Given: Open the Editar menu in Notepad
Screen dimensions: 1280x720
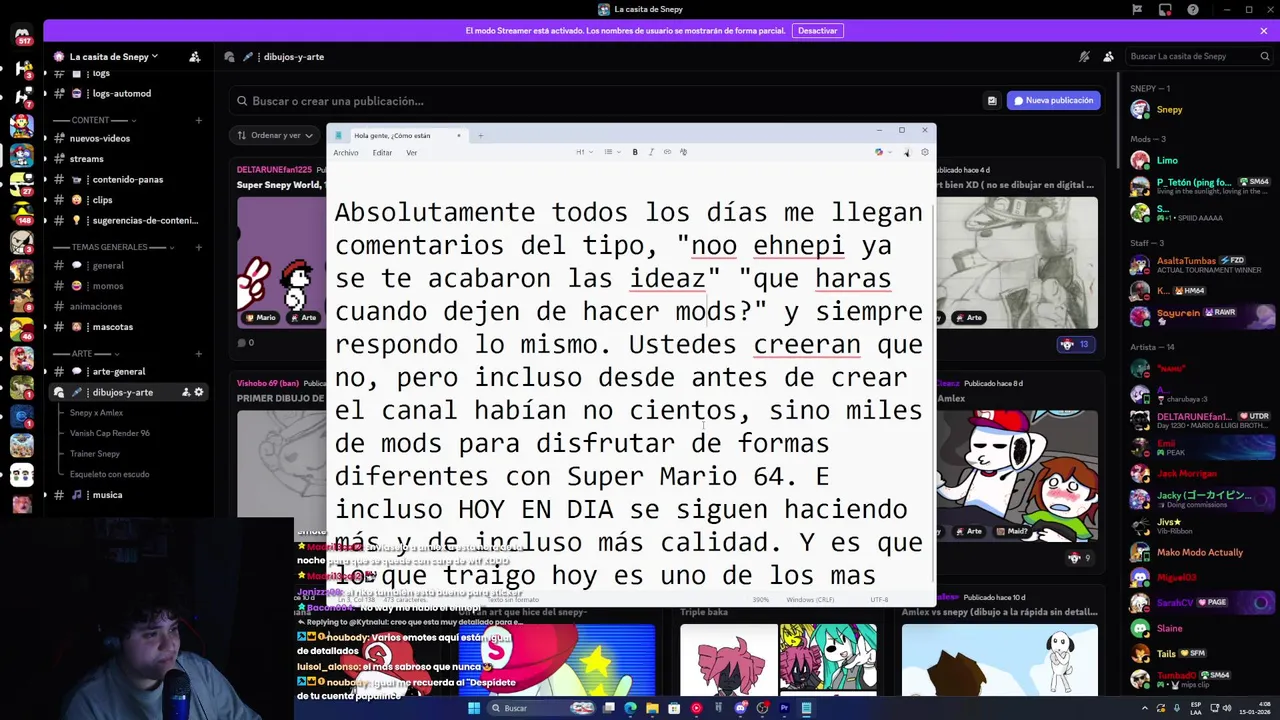Looking at the screenshot, I should (x=382, y=153).
